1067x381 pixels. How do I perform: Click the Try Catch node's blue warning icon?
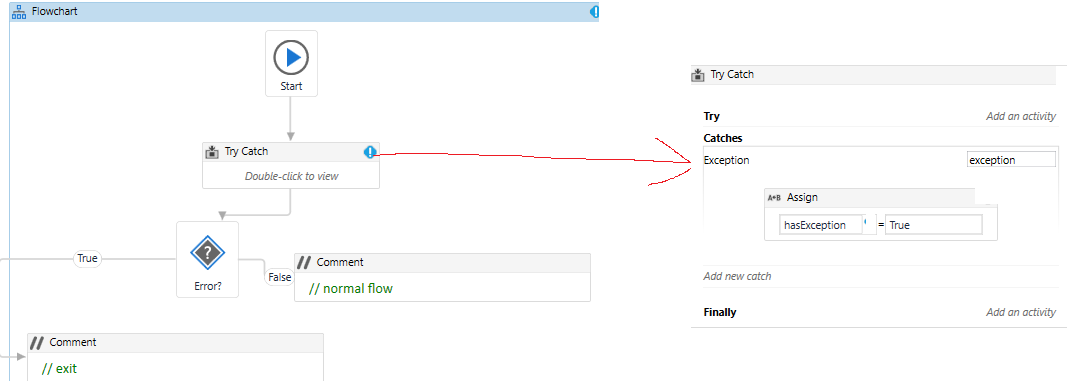[x=370, y=152]
